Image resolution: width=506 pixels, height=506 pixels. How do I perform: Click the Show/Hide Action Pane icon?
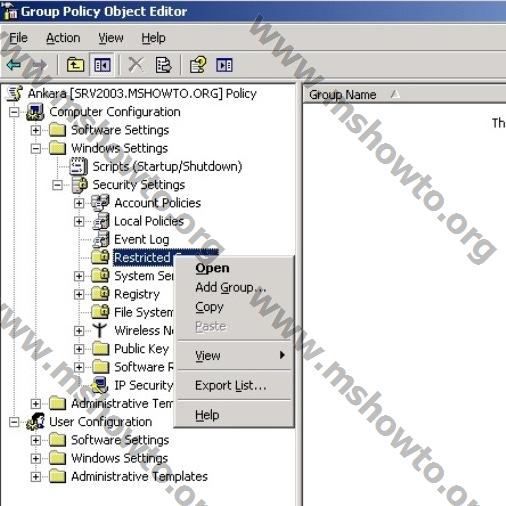pyautogui.click(x=224, y=65)
